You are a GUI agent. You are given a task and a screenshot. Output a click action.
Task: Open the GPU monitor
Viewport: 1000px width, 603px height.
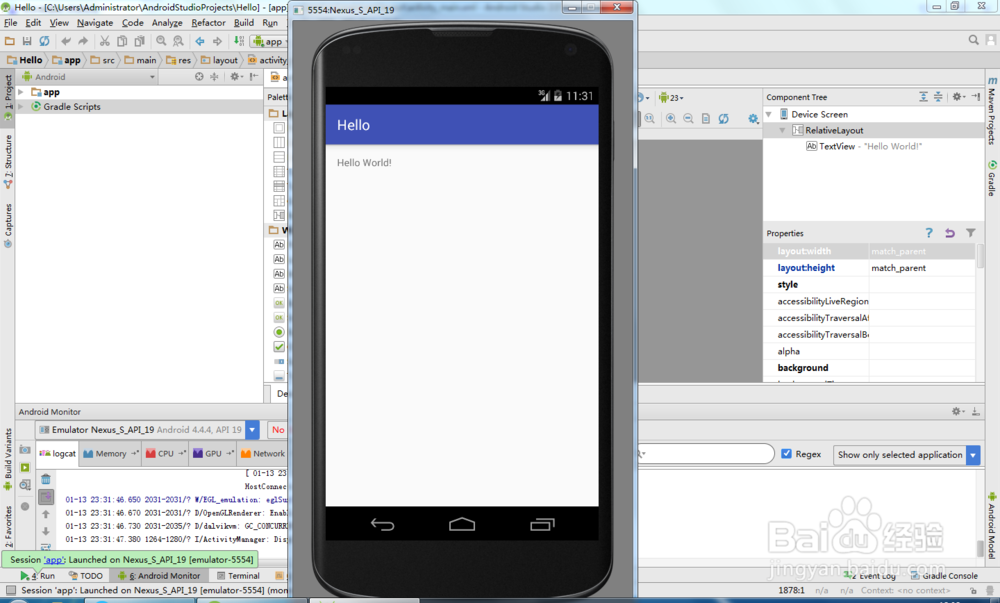tap(211, 453)
